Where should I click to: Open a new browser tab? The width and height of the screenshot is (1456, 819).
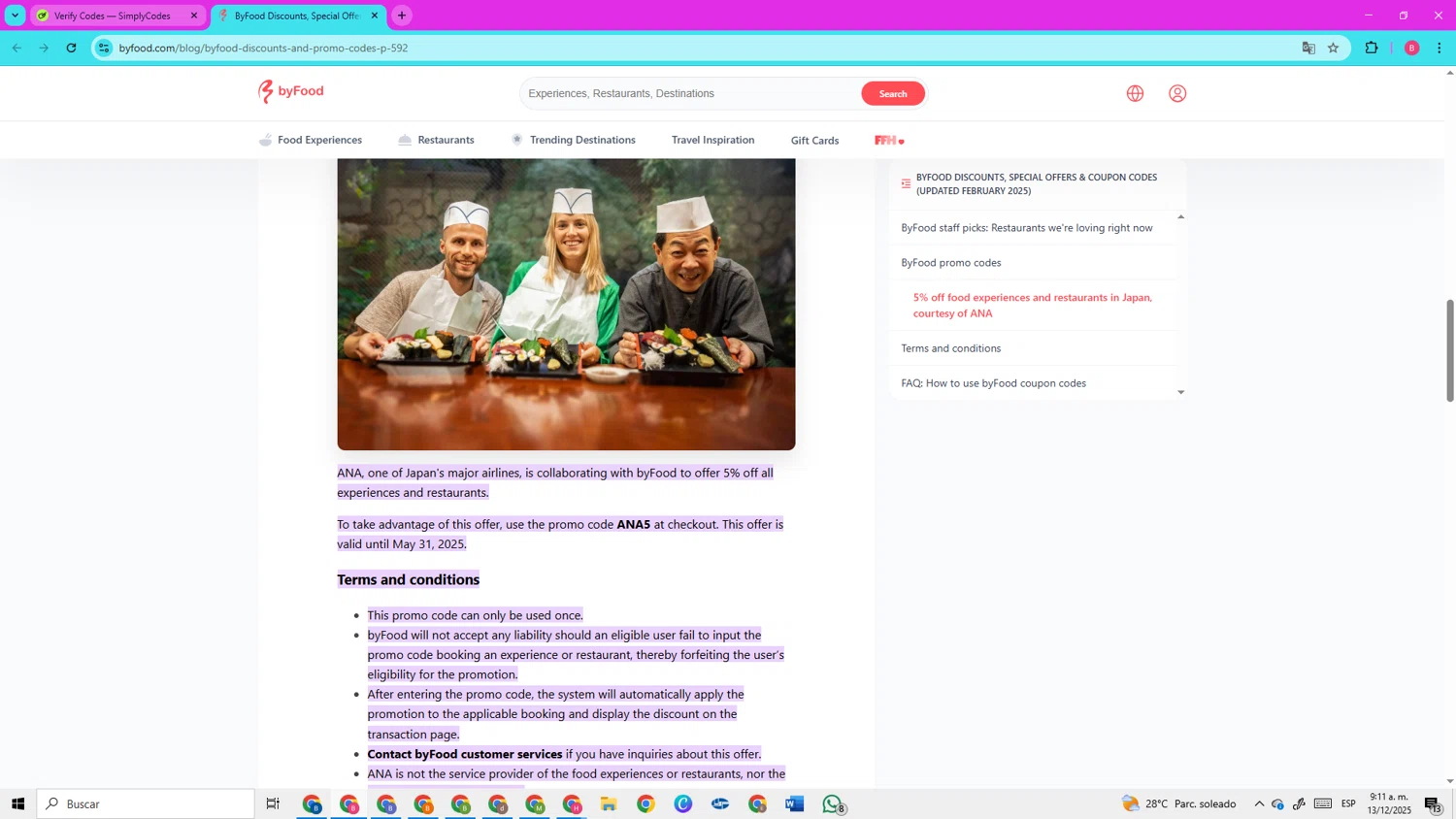402,16
